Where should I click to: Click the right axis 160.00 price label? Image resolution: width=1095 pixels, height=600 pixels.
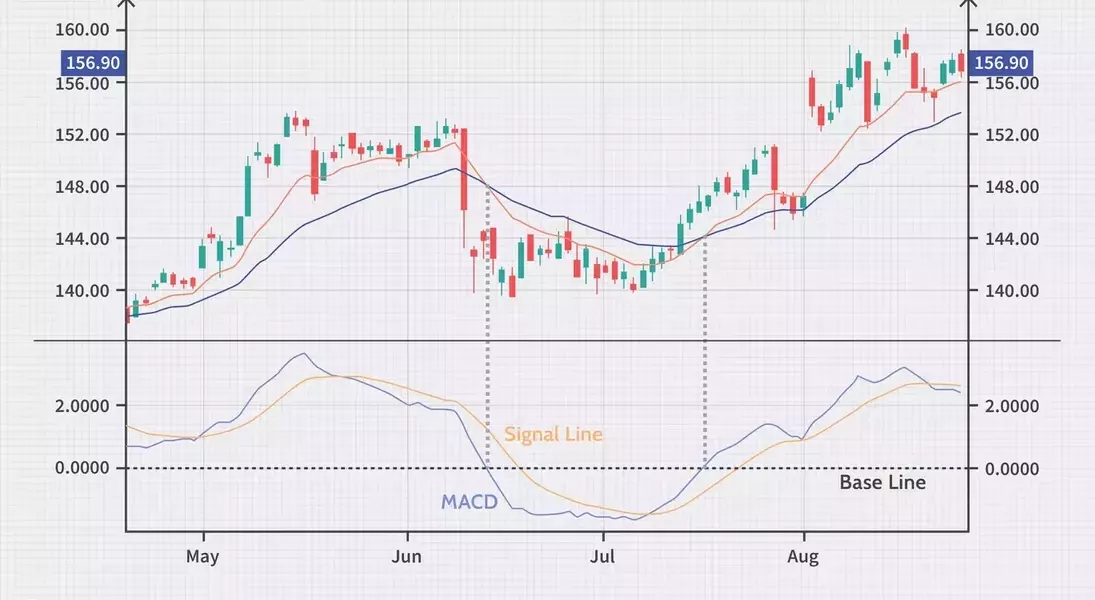tap(1012, 30)
